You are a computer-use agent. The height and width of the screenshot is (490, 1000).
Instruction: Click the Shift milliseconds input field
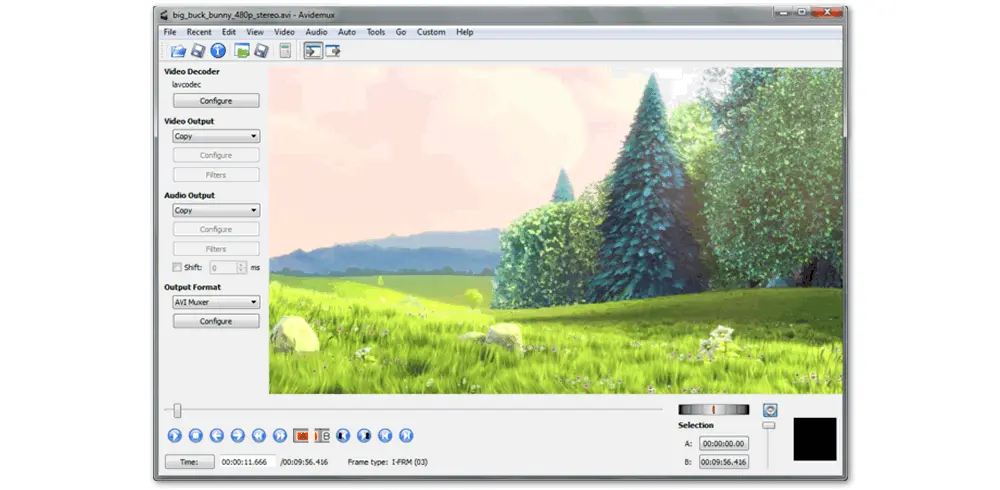pyautogui.click(x=224, y=268)
